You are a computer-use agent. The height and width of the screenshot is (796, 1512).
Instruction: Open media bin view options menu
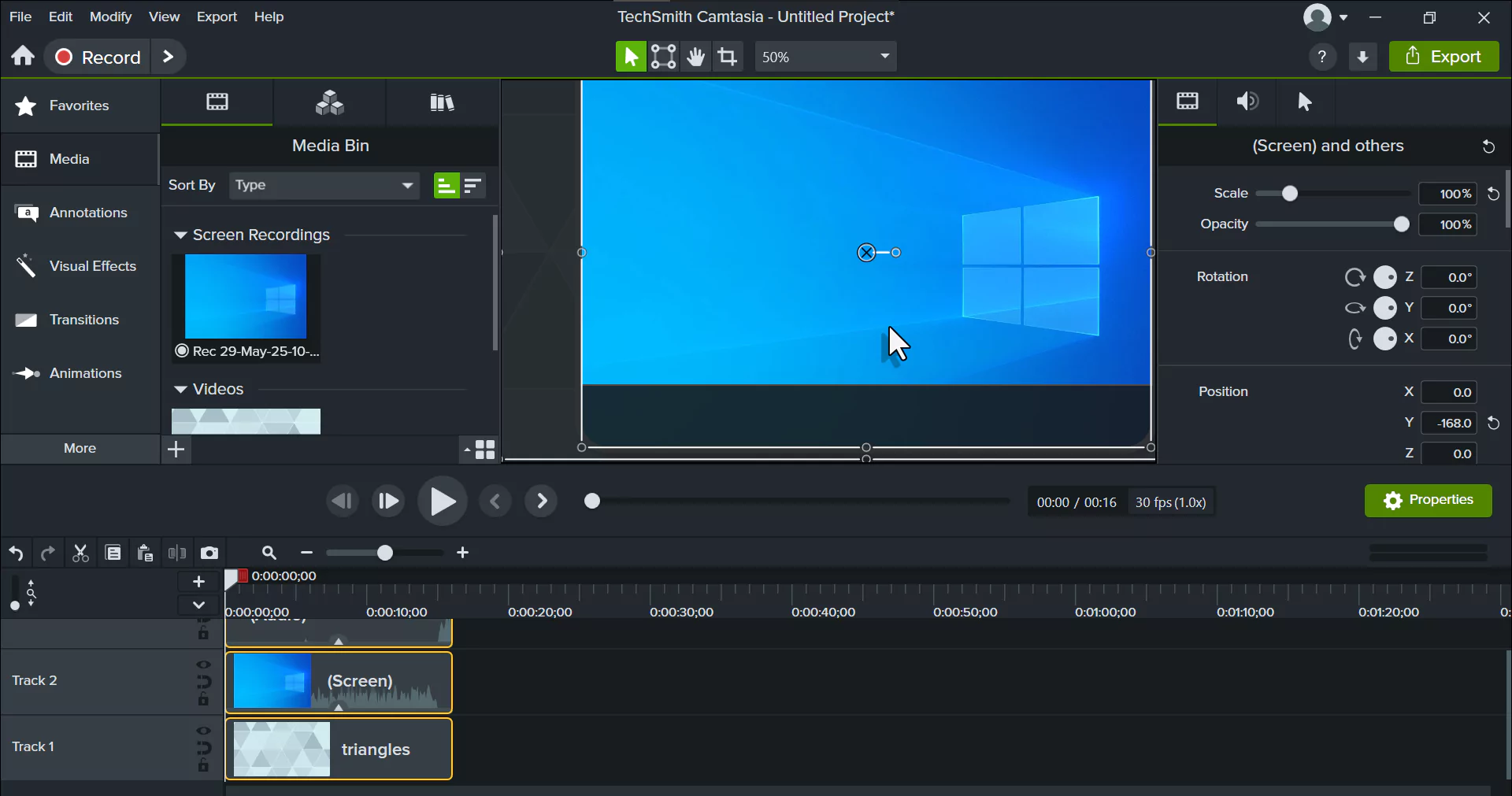click(479, 450)
